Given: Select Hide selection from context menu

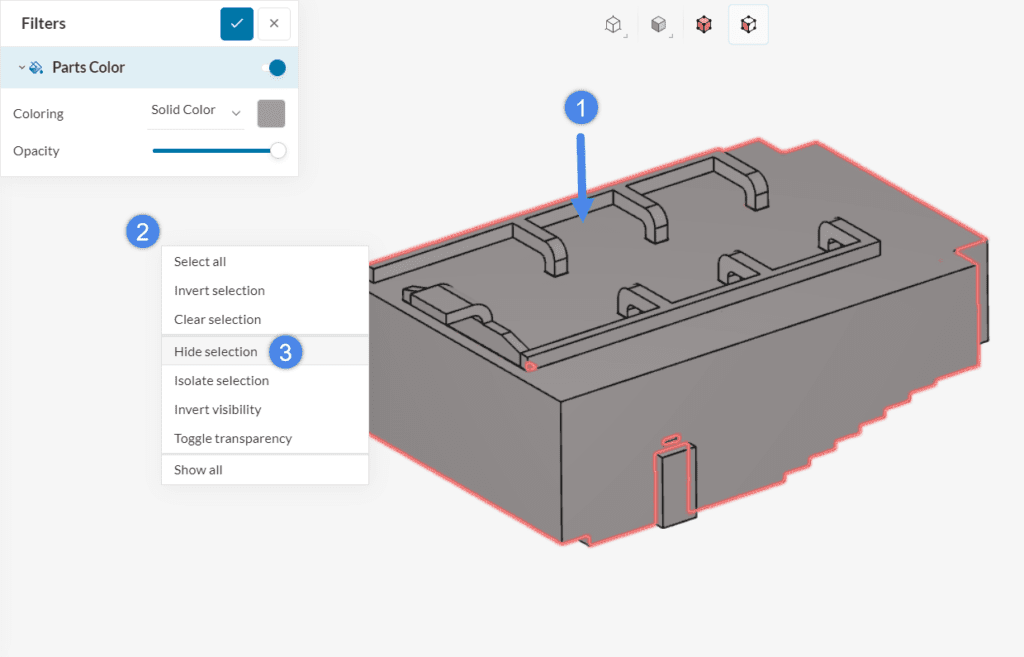Looking at the screenshot, I should 215,351.
